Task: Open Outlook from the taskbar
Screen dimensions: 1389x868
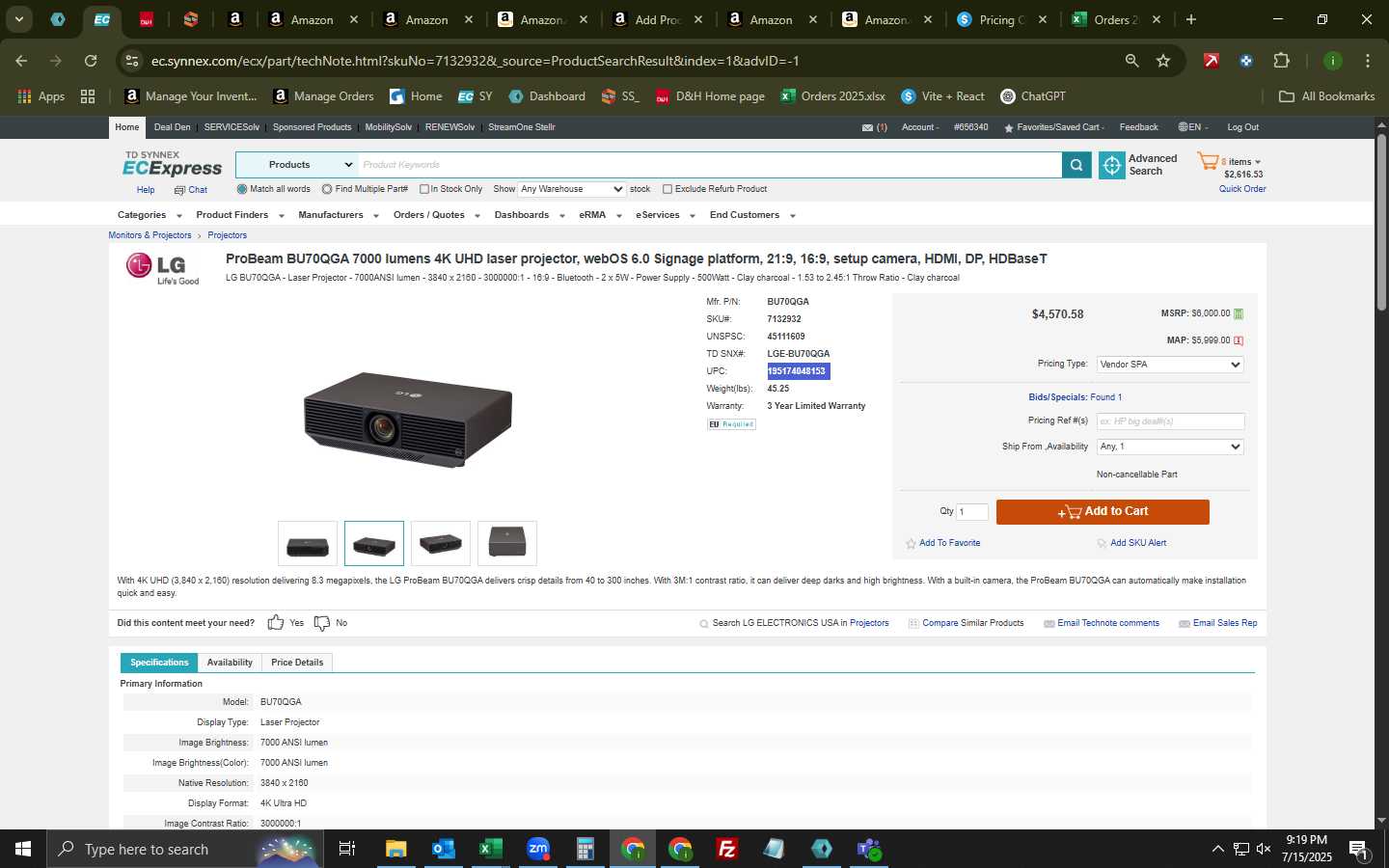Action: click(443, 849)
